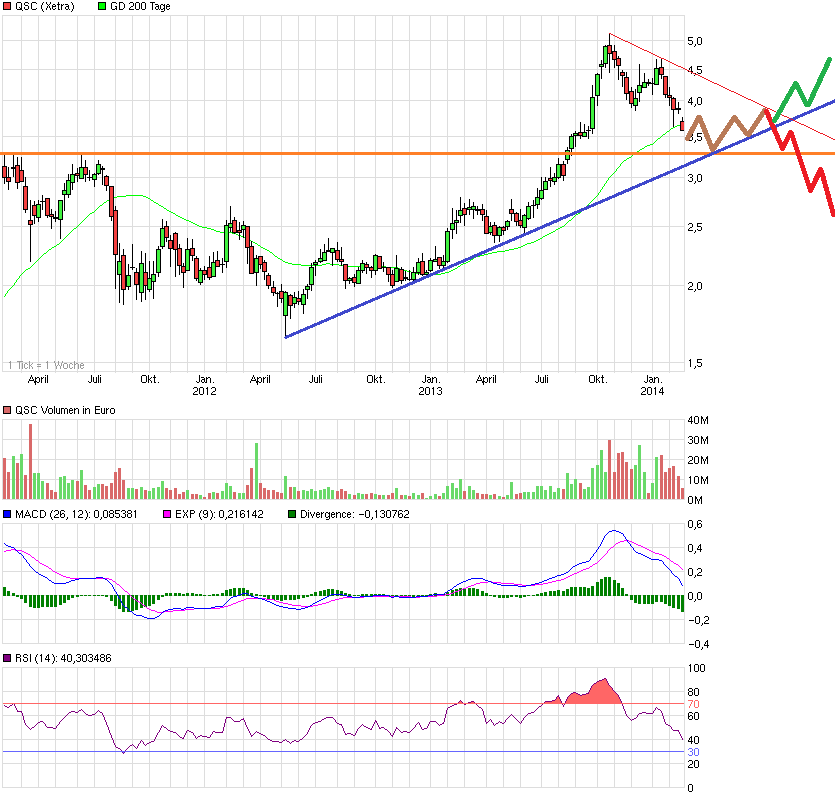This screenshot has height=796, width=835.
Task: Click the tallest red volume bar near April 2011
Action: pyautogui.click(x=30, y=462)
